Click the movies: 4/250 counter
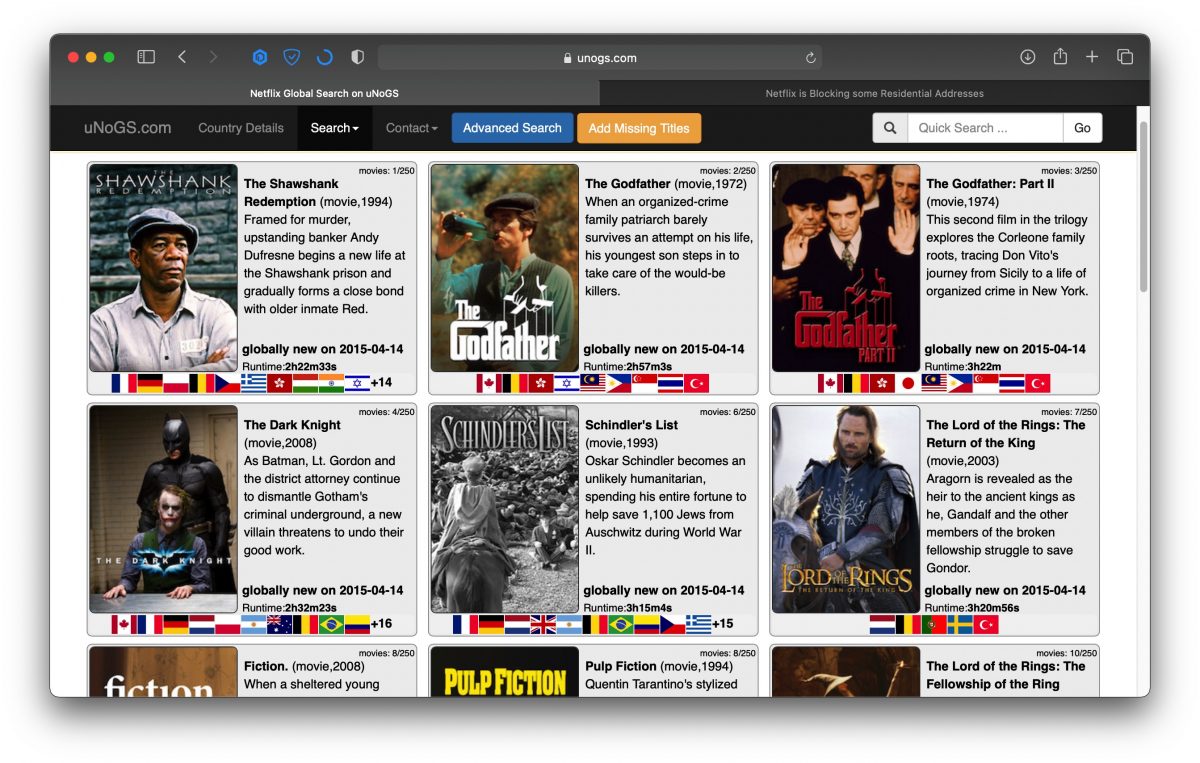The image size is (1200, 763). tap(388, 412)
